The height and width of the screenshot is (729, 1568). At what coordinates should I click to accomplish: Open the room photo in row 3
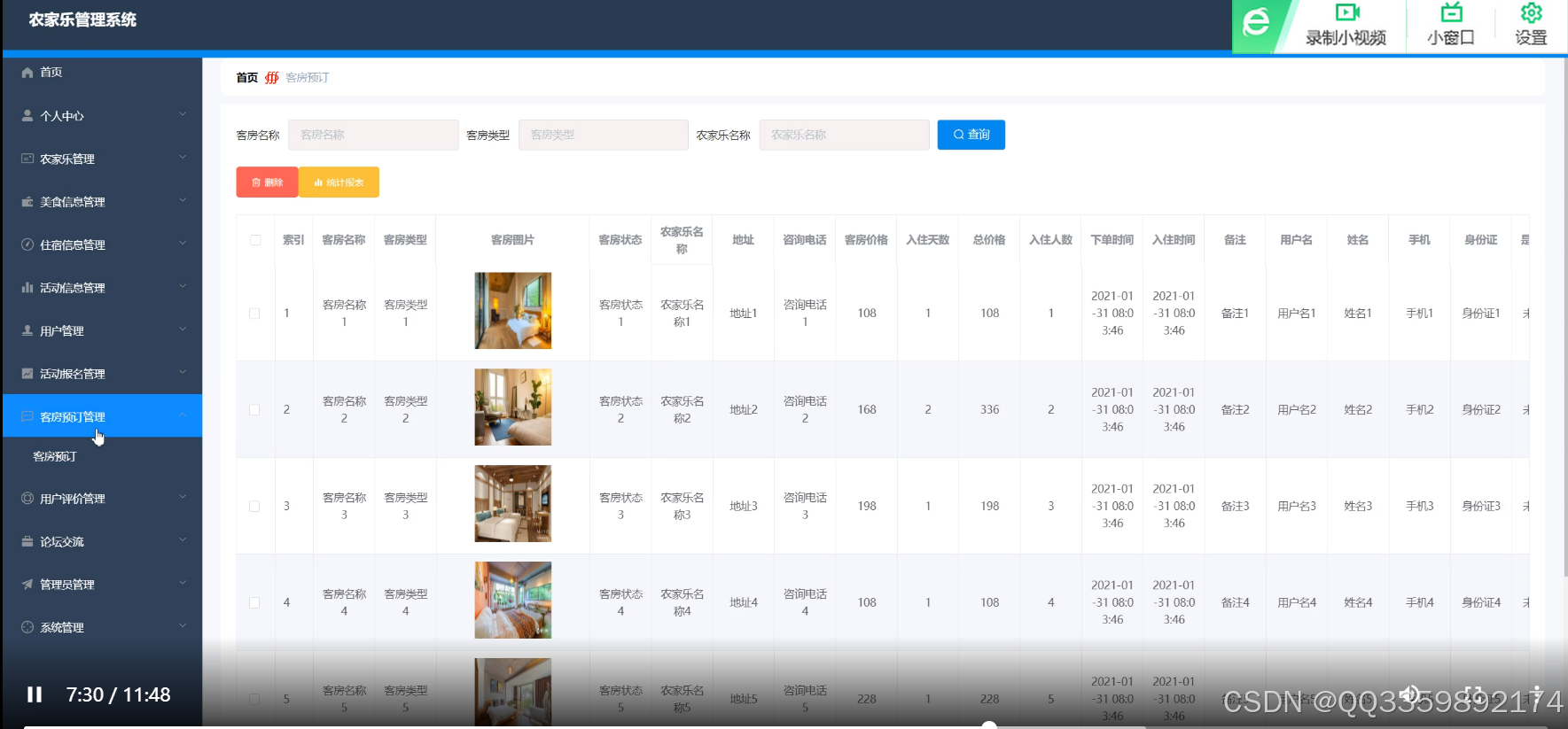tap(513, 504)
